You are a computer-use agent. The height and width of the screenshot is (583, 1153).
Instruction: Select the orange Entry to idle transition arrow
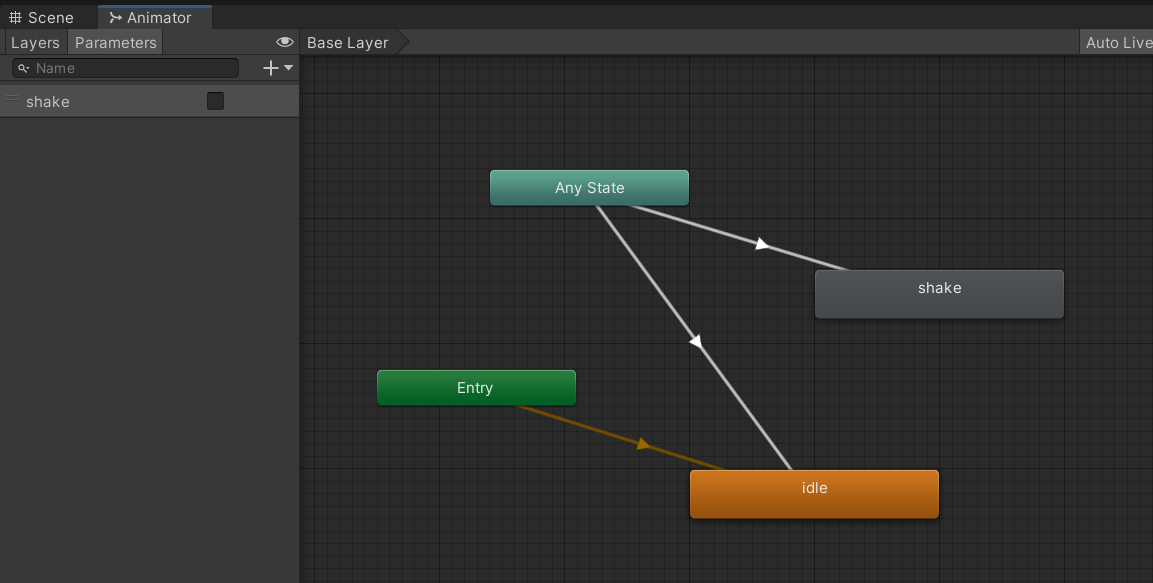[643, 444]
